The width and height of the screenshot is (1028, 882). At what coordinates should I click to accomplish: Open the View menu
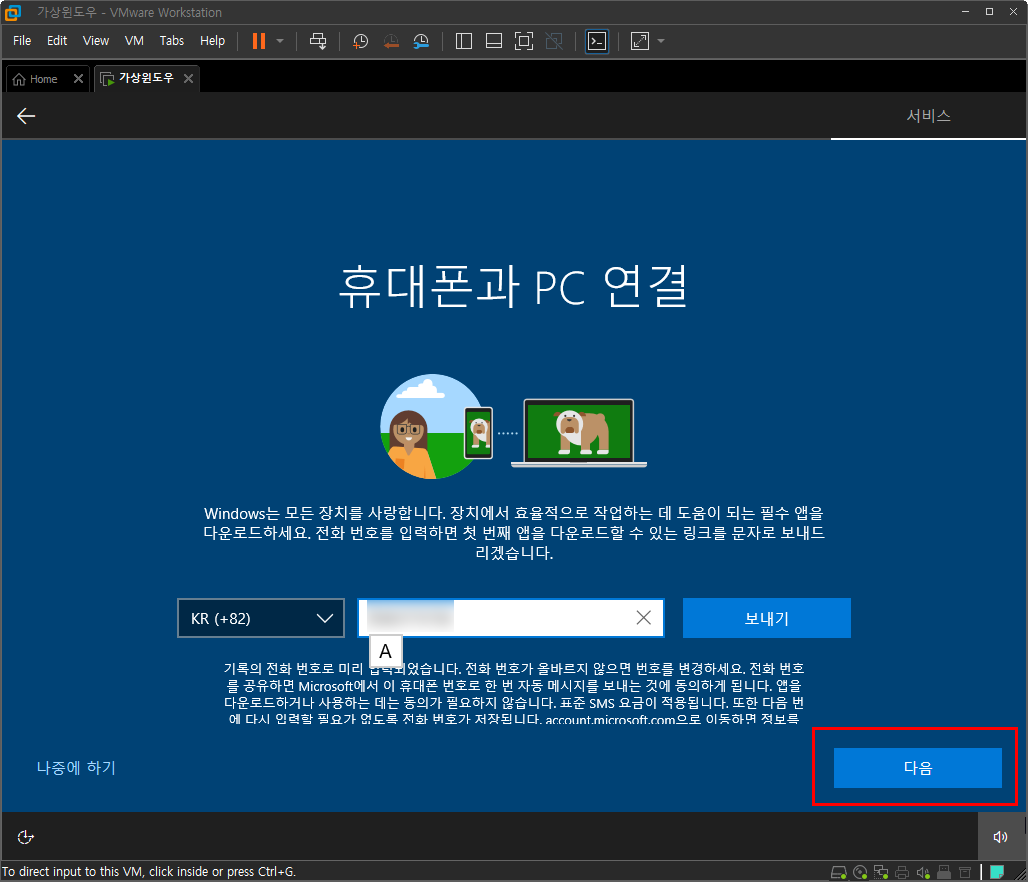[x=96, y=41]
